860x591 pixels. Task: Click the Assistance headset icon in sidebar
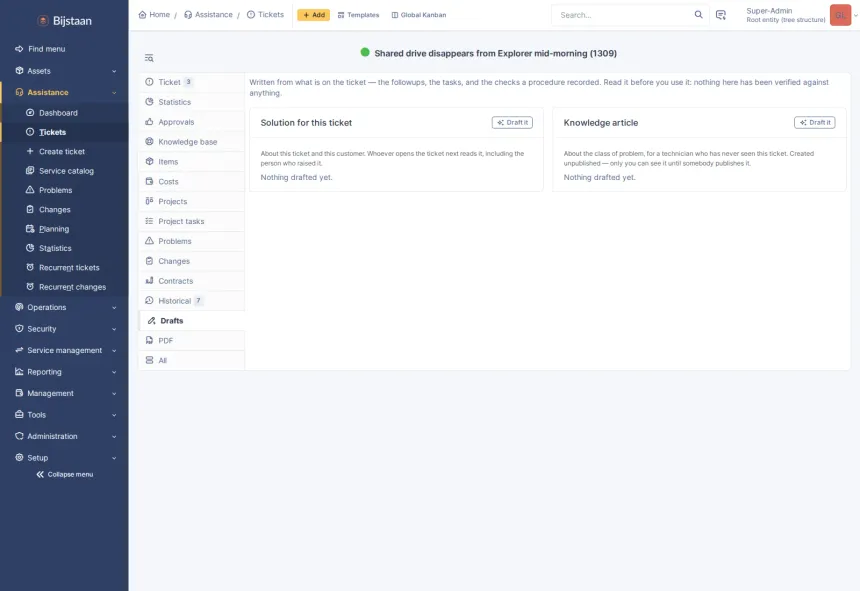point(19,92)
